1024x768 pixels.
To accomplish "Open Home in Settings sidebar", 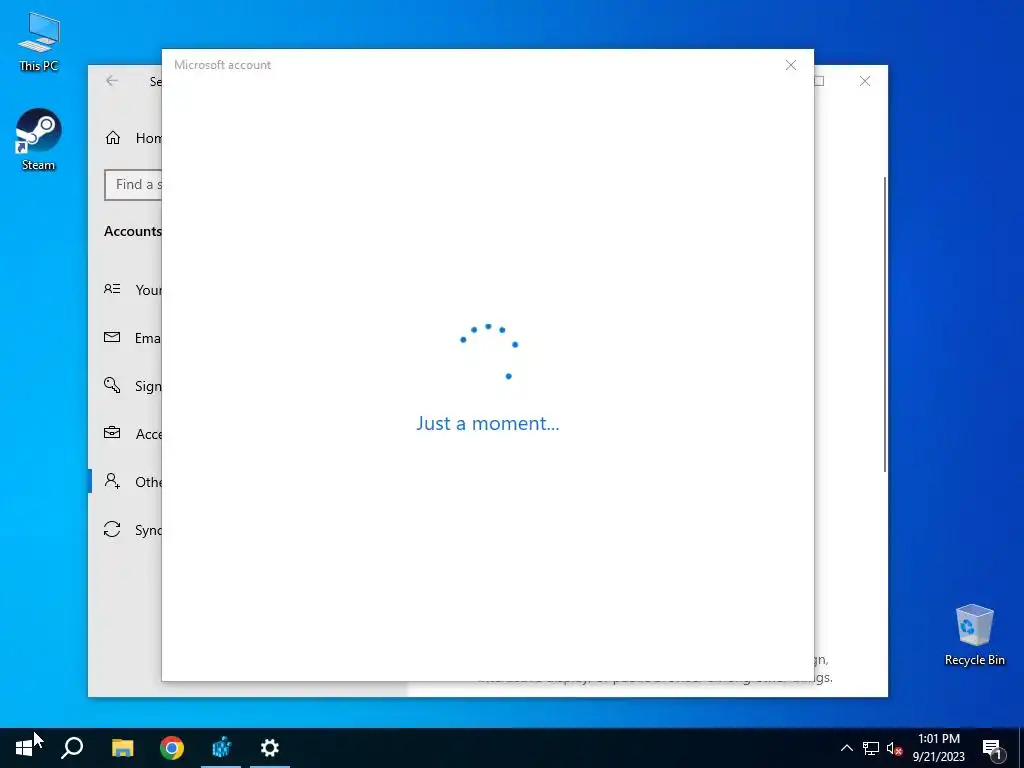I will coord(133,138).
